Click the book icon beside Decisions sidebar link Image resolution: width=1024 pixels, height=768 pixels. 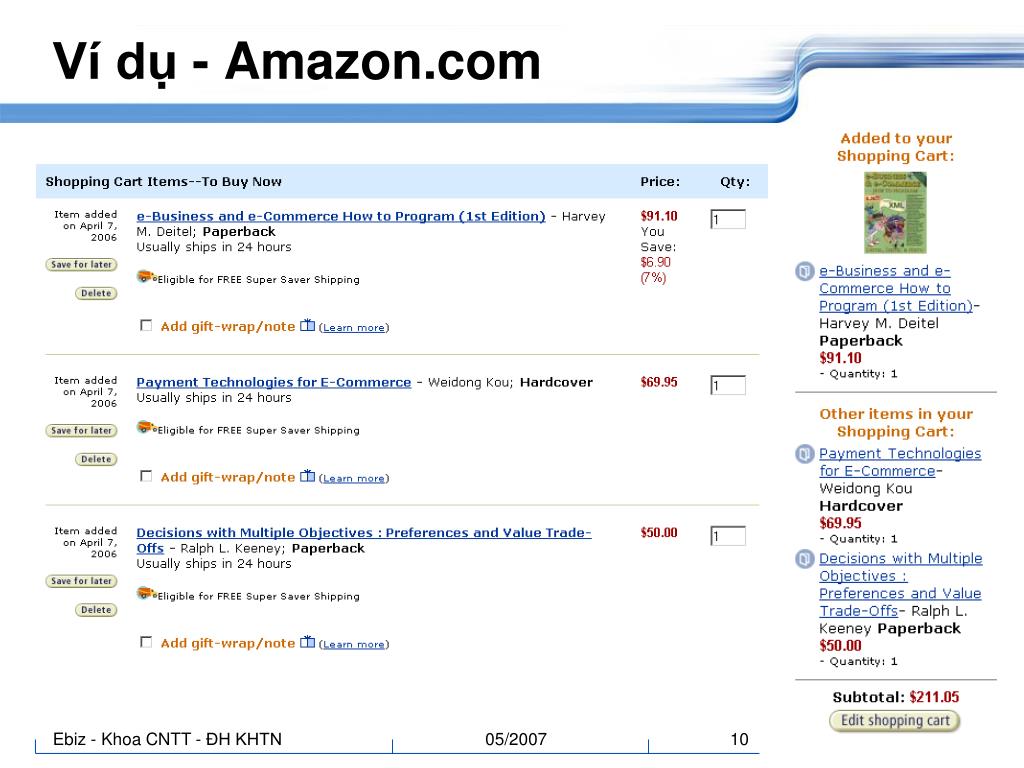tap(805, 559)
